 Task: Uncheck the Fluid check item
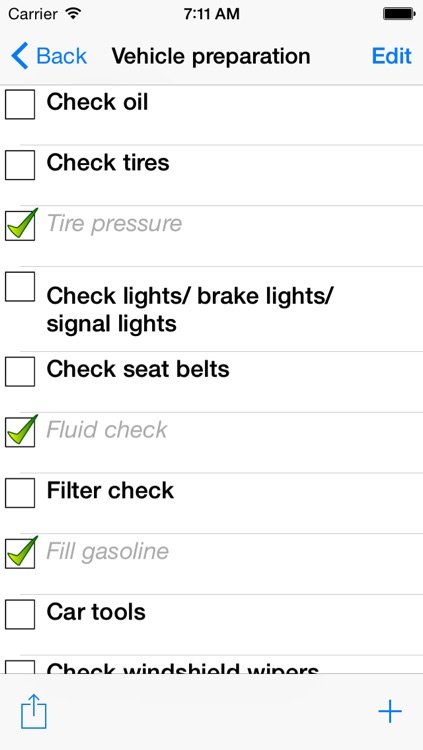20,431
